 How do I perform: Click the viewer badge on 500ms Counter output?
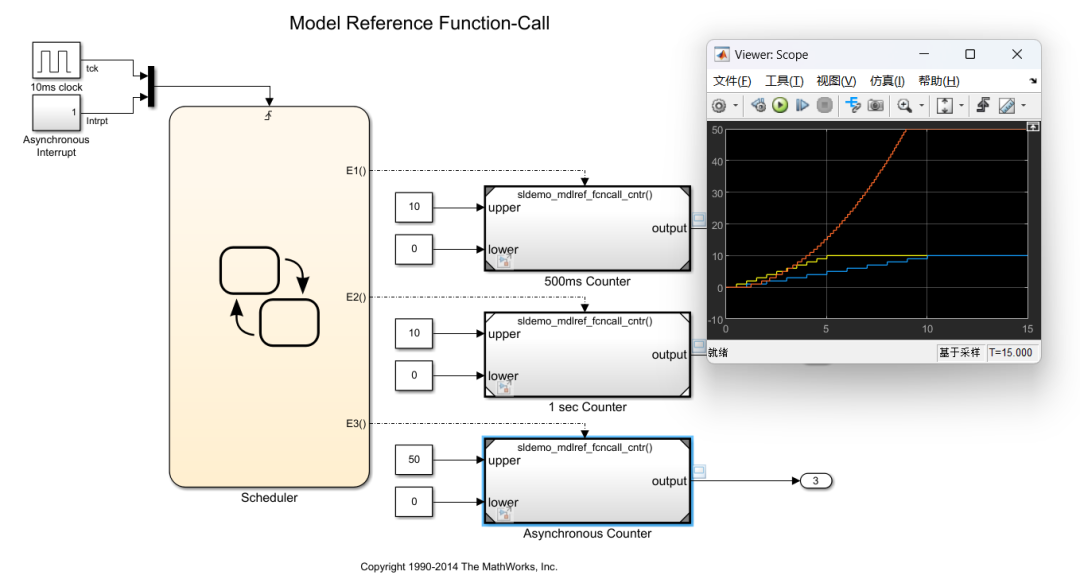(699, 219)
